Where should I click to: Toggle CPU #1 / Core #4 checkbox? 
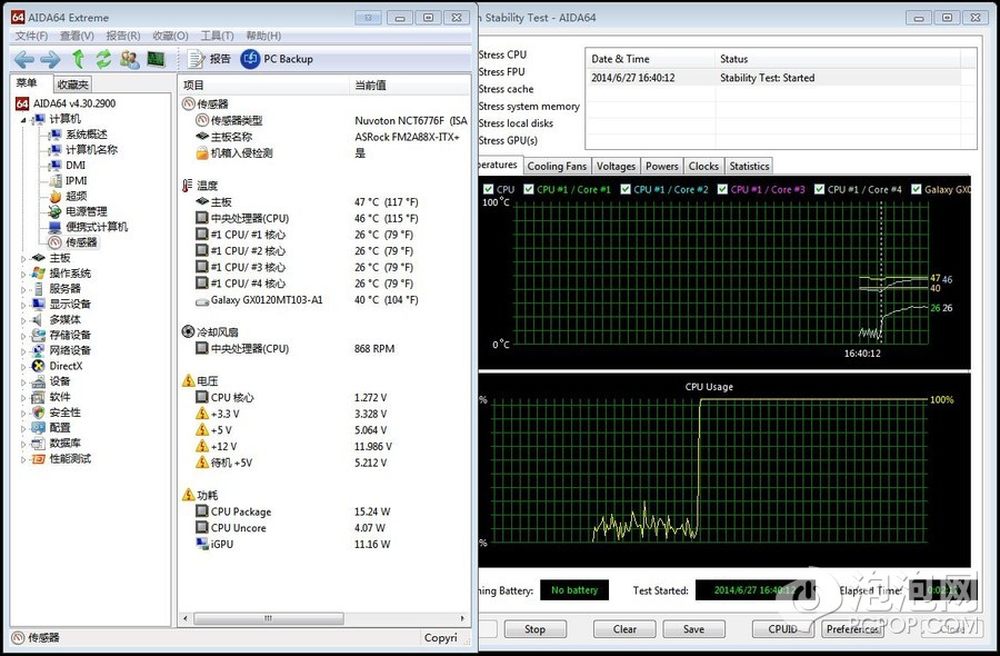coord(820,189)
